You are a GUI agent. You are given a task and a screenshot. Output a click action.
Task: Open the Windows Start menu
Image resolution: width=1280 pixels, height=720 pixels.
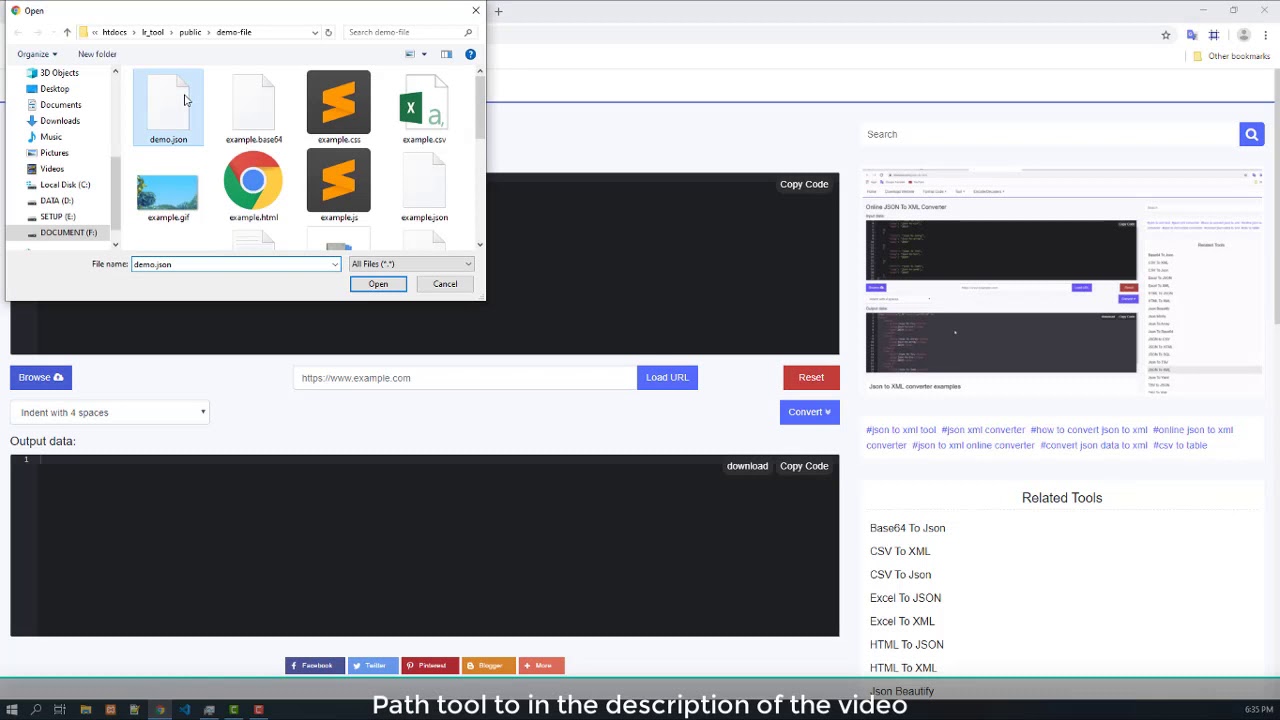click(x=11, y=710)
